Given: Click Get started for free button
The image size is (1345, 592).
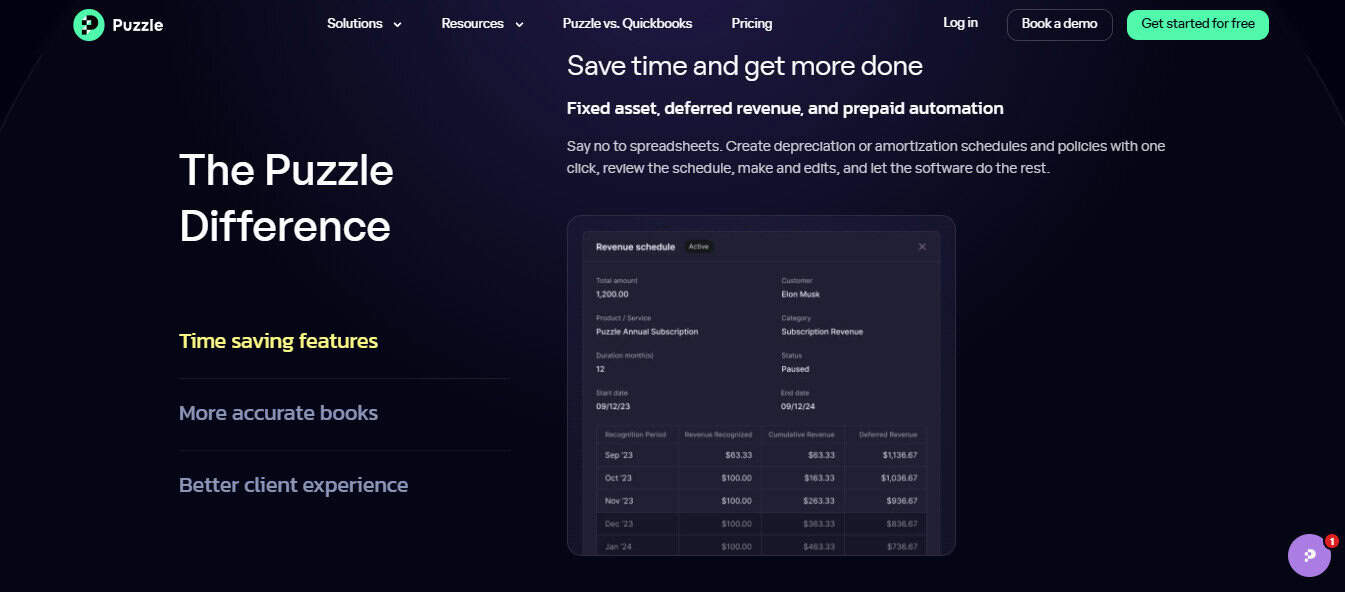Looking at the screenshot, I should (x=1197, y=24).
